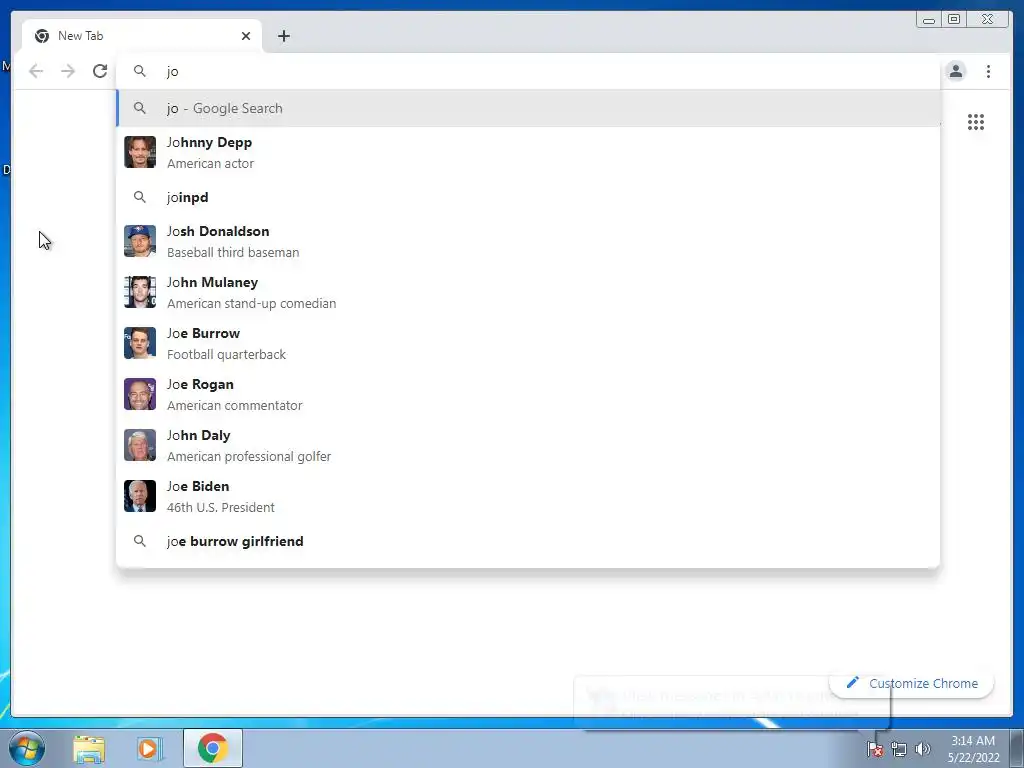The image size is (1024, 768).
Task: Click John Mulaney's photo thumbnail
Action: 140,292
